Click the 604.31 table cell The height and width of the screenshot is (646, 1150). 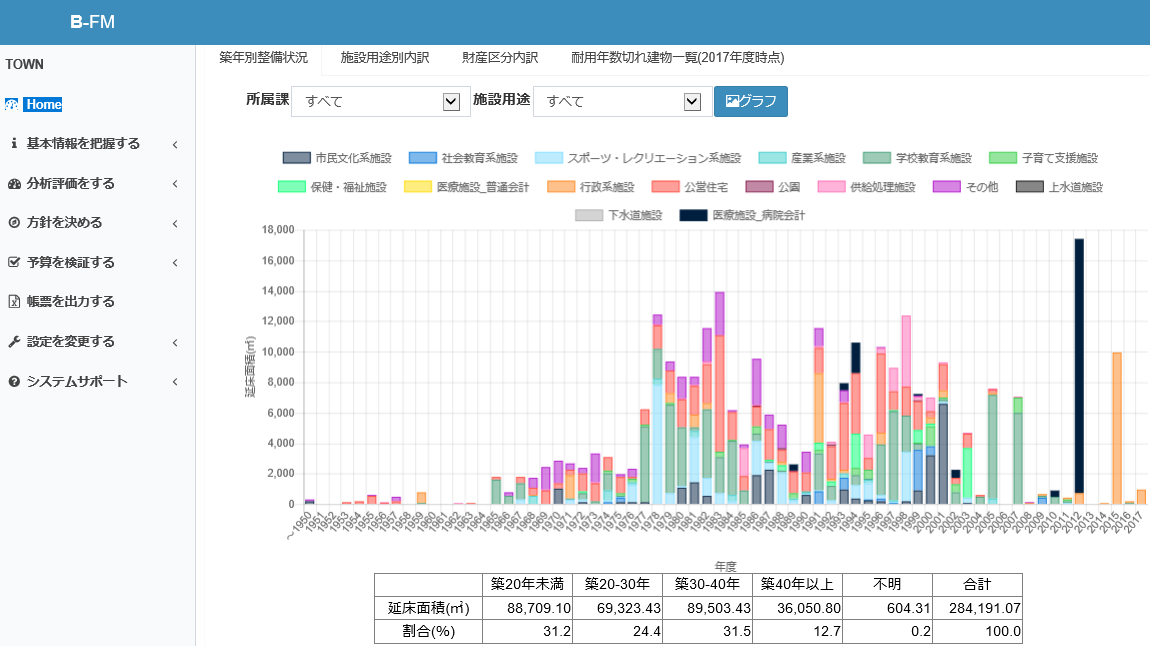[x=887, y=608]
